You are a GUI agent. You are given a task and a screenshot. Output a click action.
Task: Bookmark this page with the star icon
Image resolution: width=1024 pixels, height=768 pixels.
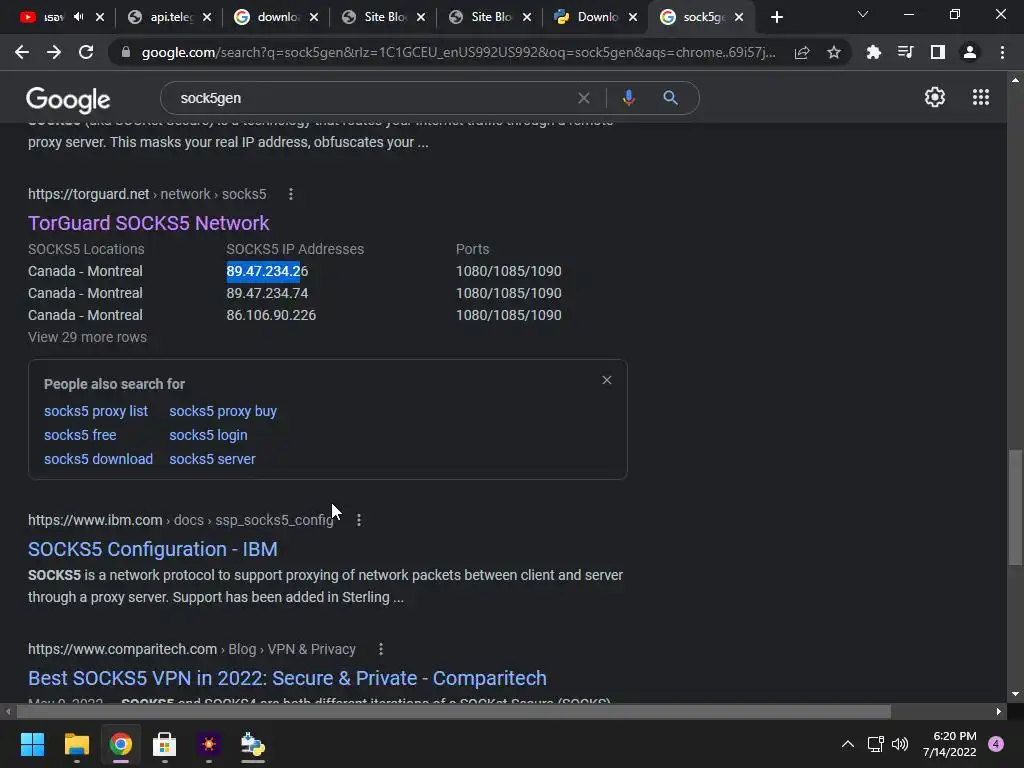pyautogui.click(x=834, y=52)
